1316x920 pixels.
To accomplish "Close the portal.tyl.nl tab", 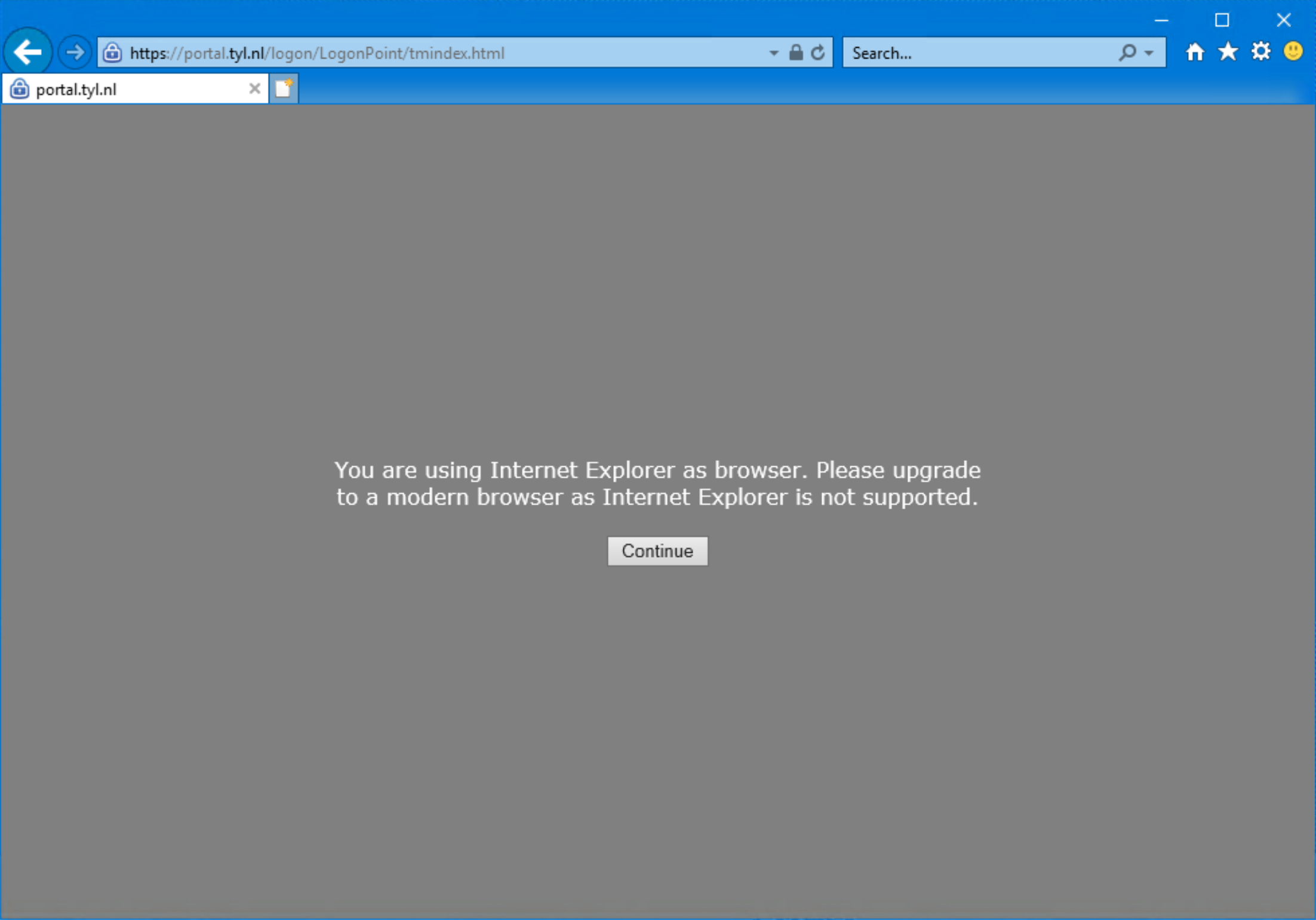I will pyautogui.click(x=254, y=88).
